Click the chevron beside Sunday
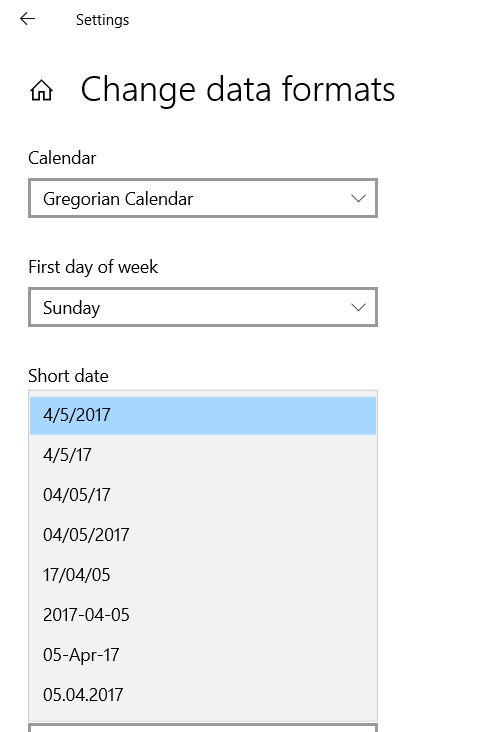This screenshot has height=732, width=493. click(358, 307)
